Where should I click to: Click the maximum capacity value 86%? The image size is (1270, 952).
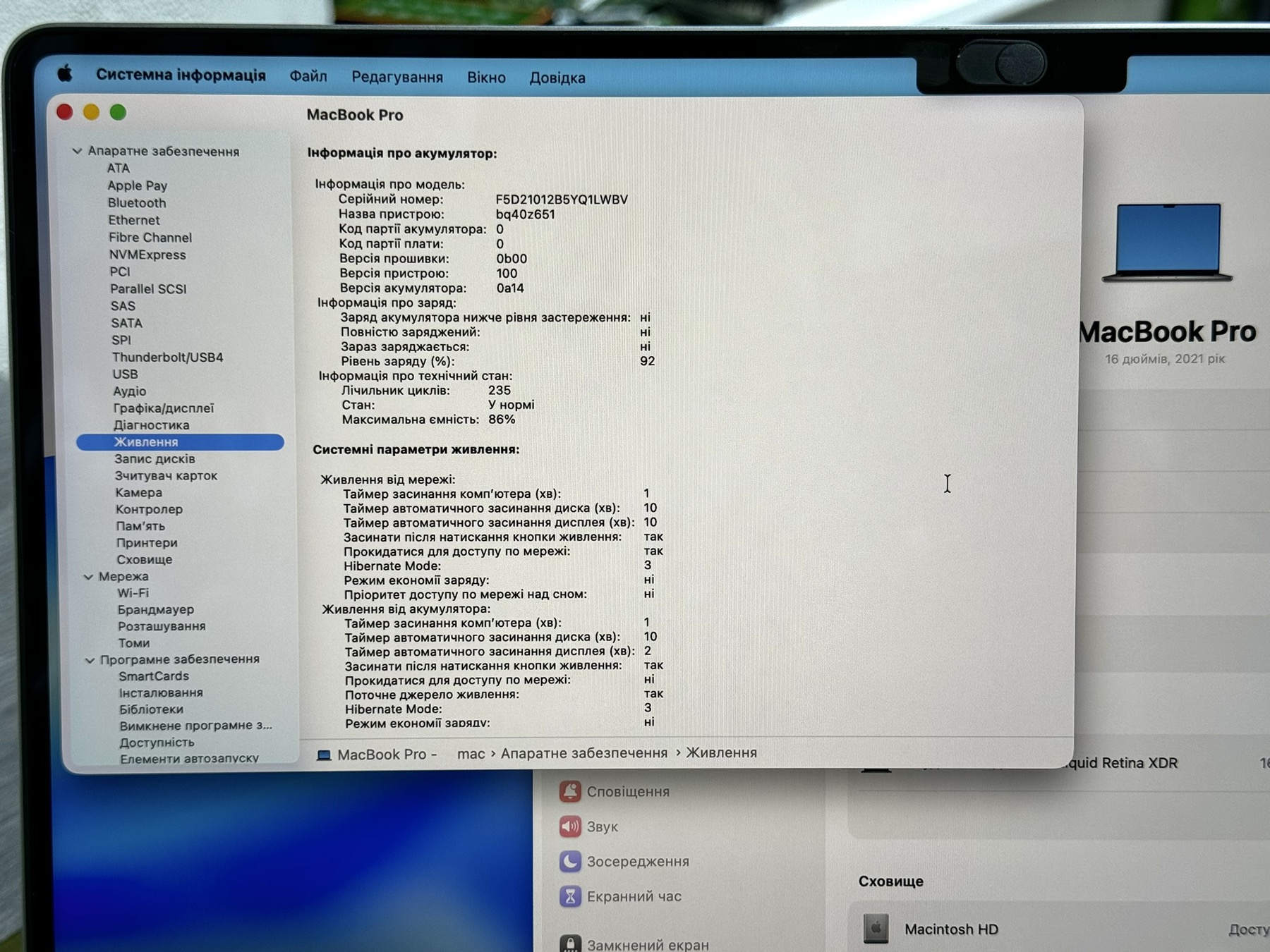coord(502,420)
